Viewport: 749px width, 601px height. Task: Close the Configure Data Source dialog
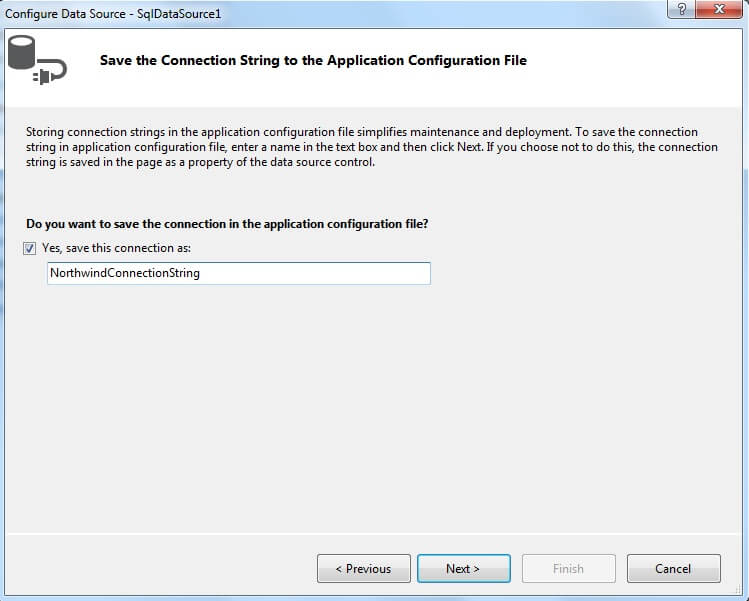[718, 9]
